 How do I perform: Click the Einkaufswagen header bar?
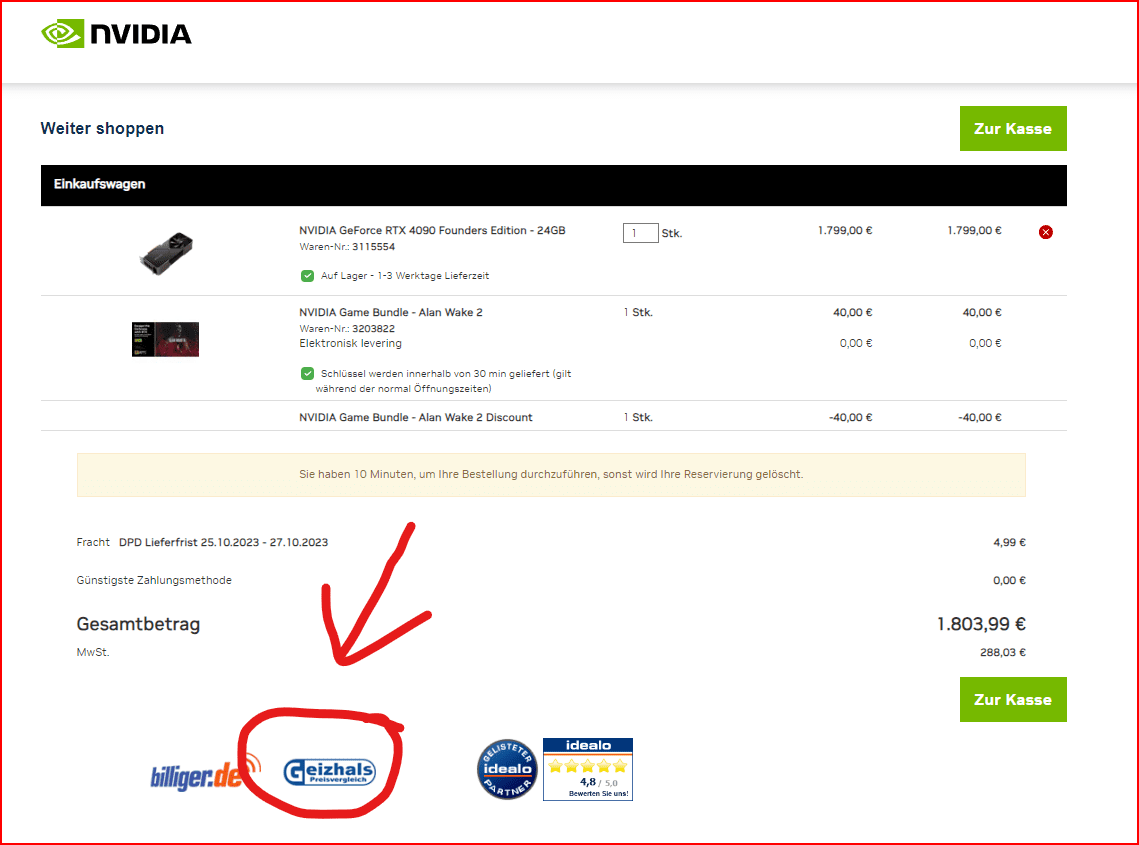(x=554, y=185)
